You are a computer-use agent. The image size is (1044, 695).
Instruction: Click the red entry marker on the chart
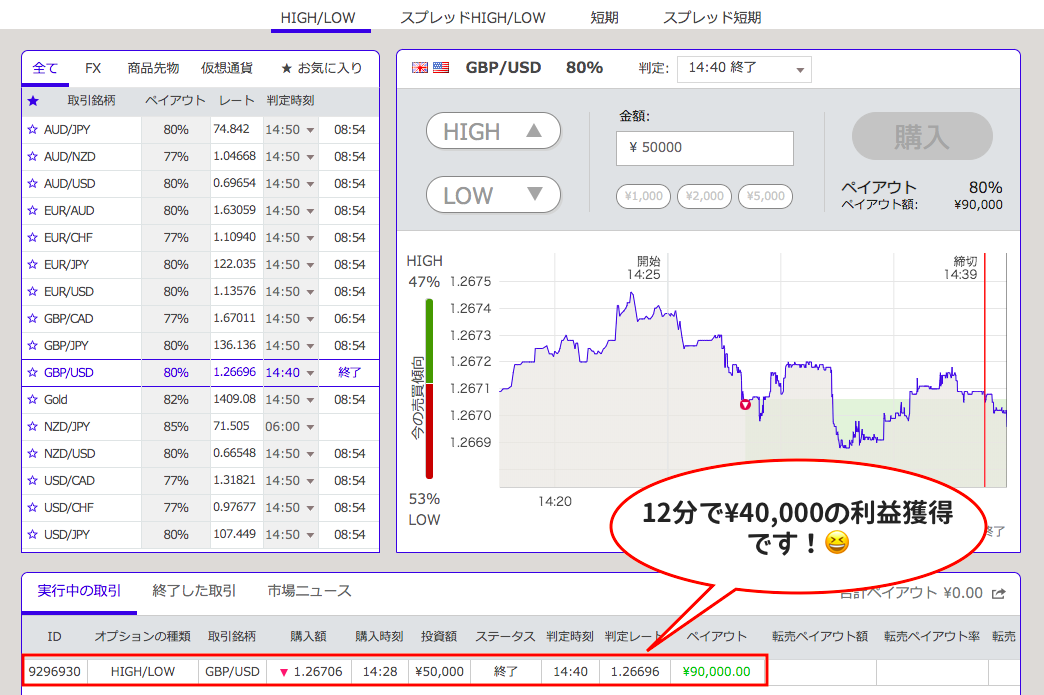click(x=744, y=405)
